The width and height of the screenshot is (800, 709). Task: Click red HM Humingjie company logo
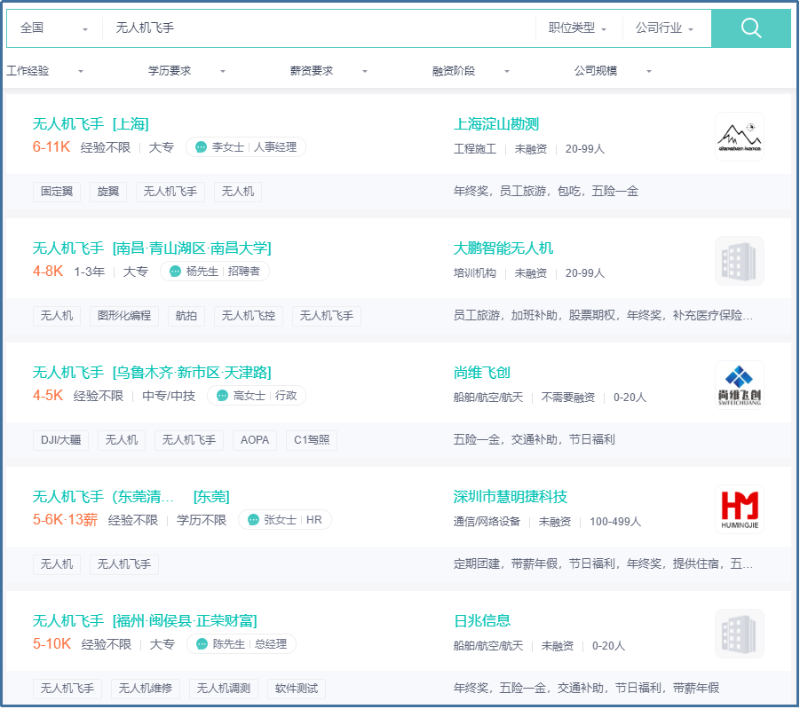[739, 510]
